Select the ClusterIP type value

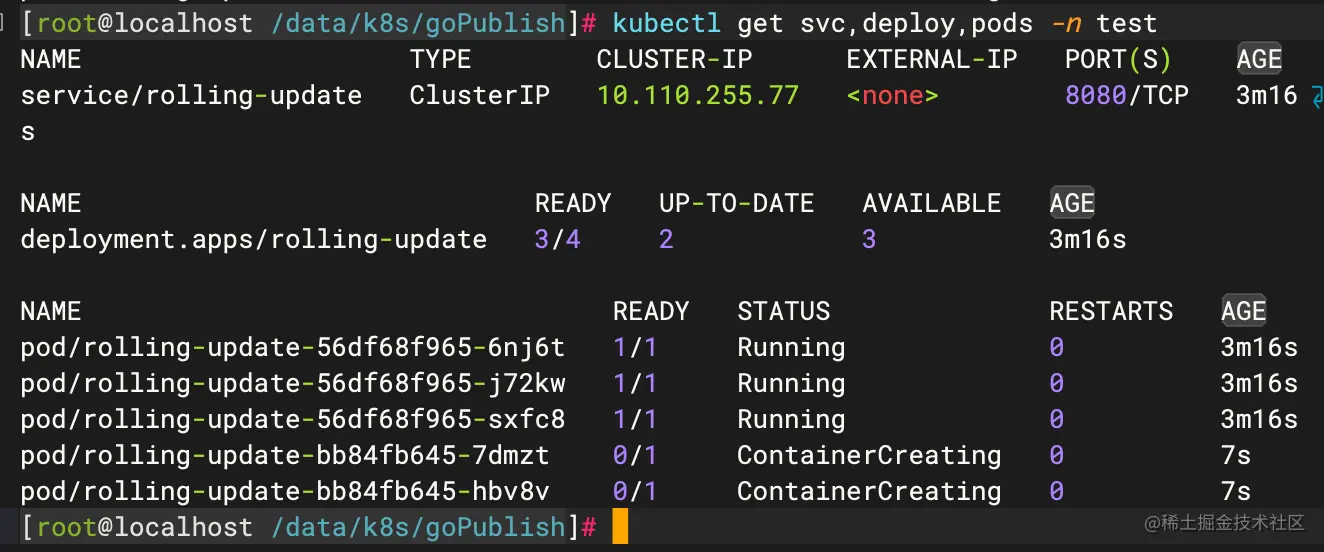[x=479, y=95]
